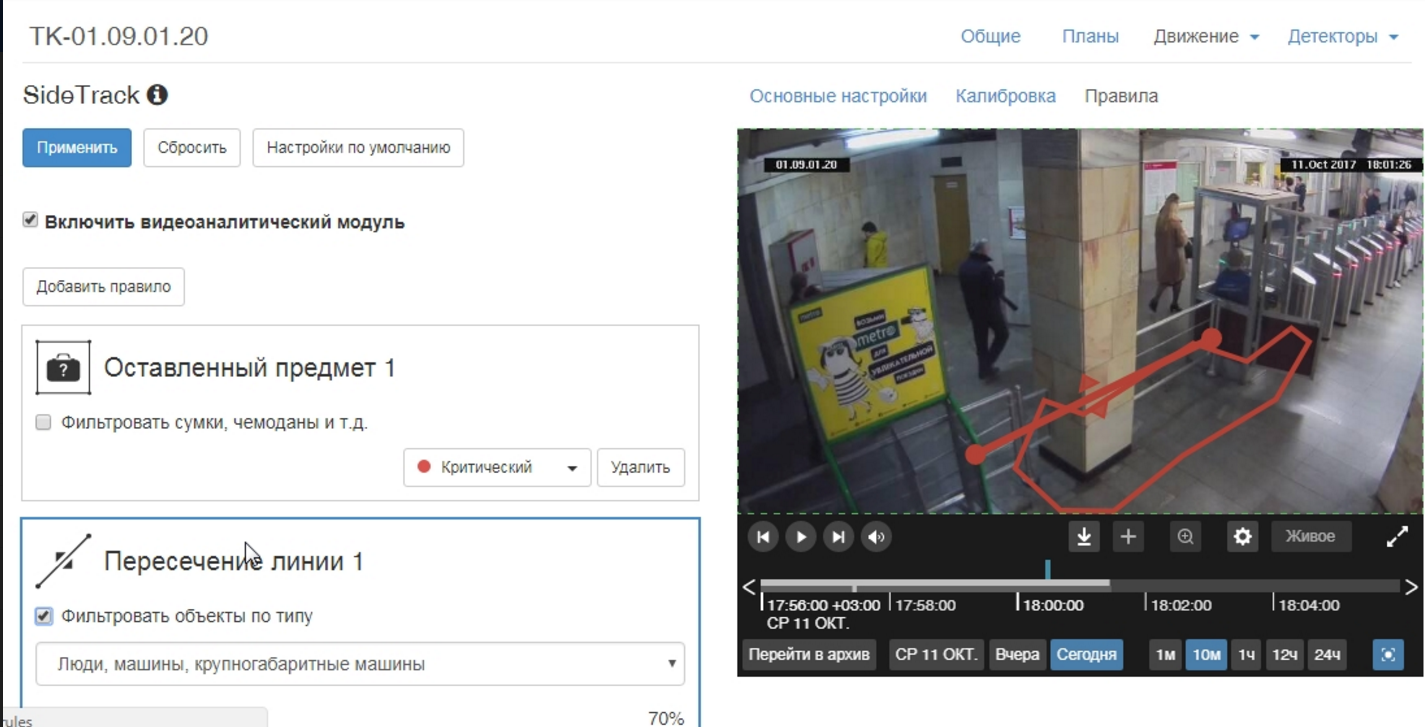The width and height of the screenshot is (1425, 727).
Task: Set timeline scale to 1м
Action: click(x=1165, y=655)
